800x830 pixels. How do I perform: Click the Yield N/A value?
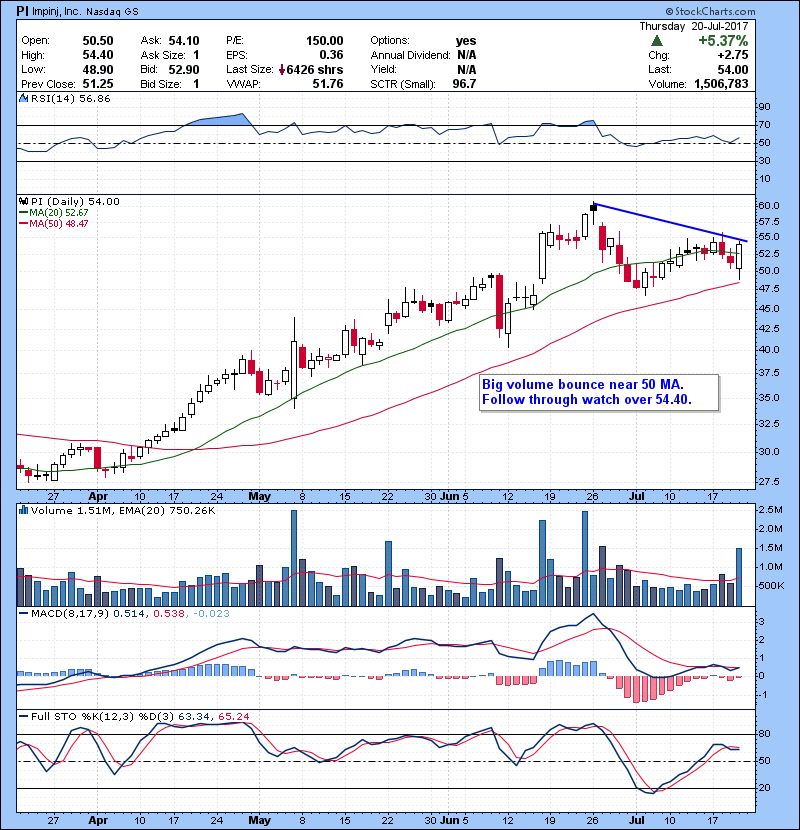click(467, 70)
